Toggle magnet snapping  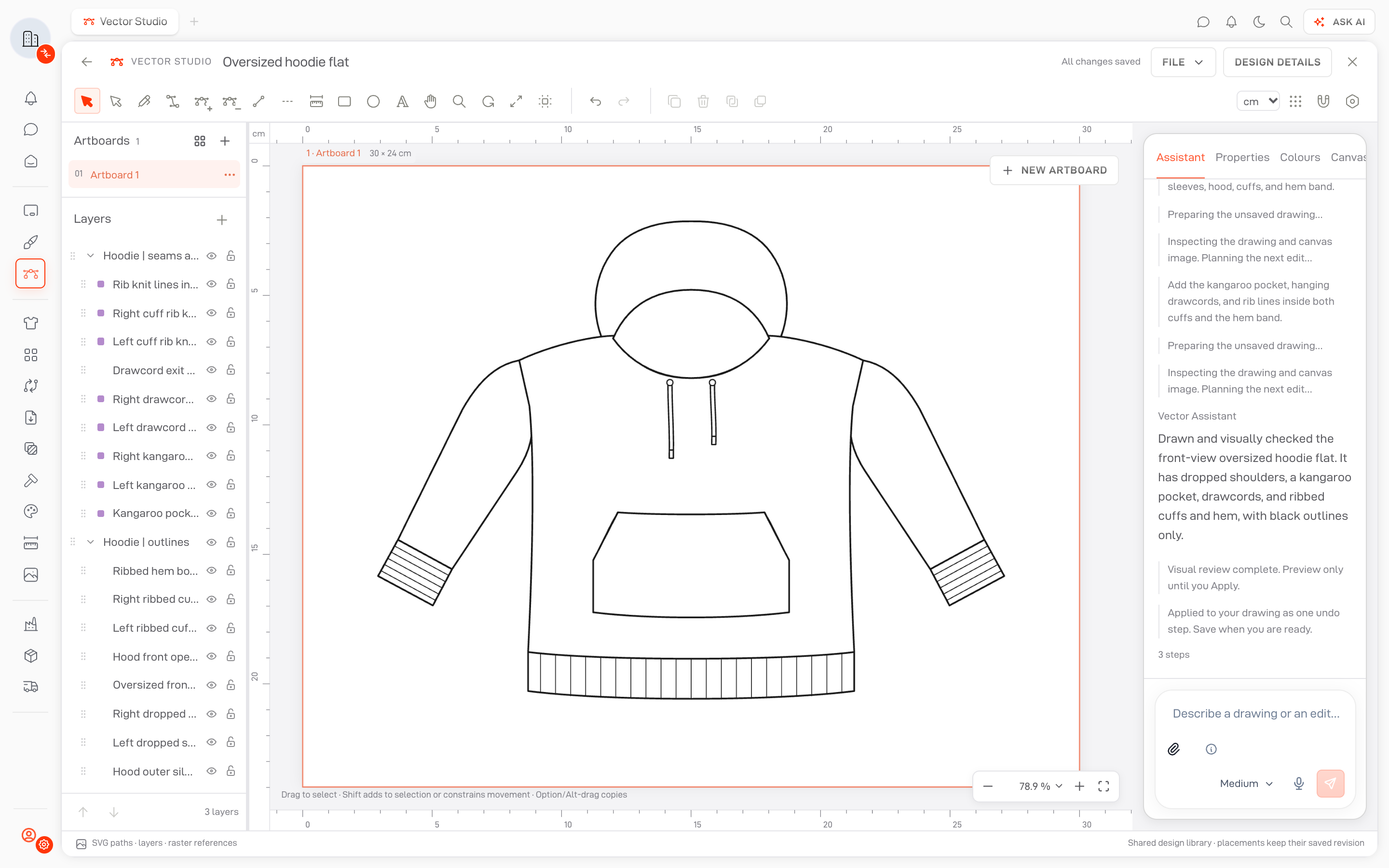pyautogui.click(x=1323, y=102)
